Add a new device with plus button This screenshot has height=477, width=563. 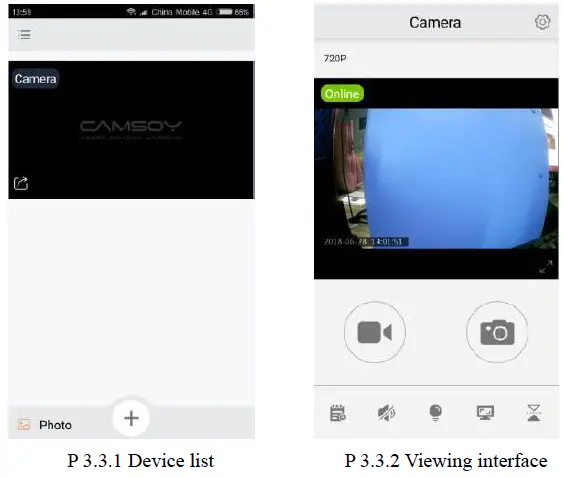click(x=131, y=418)
